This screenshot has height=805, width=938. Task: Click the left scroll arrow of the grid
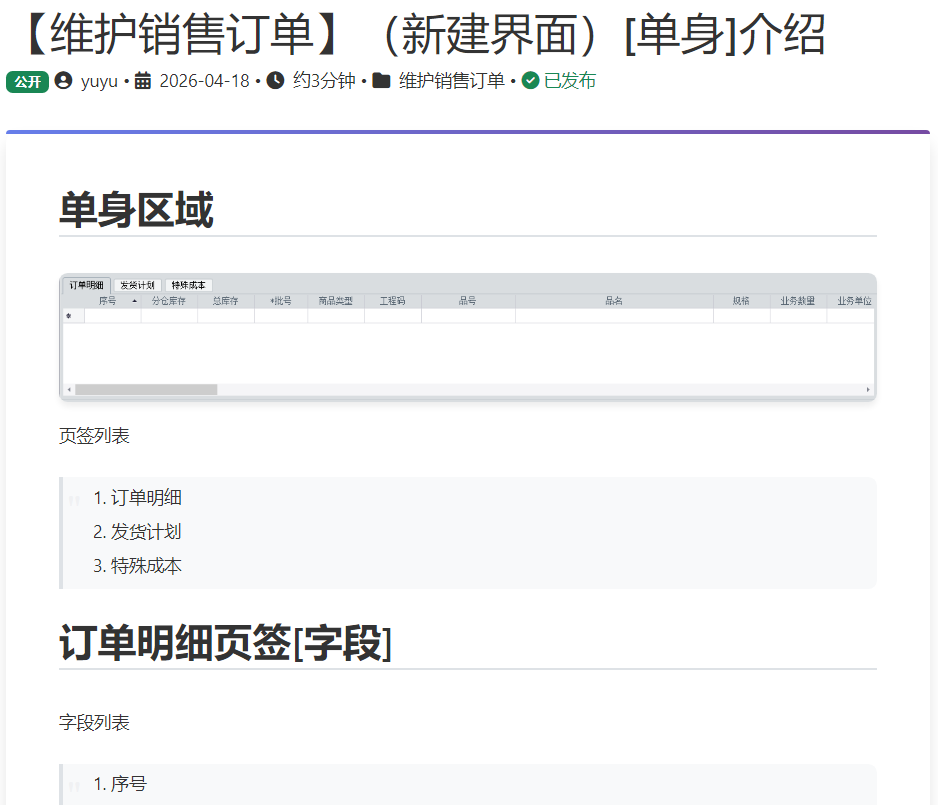click(68, 389)
